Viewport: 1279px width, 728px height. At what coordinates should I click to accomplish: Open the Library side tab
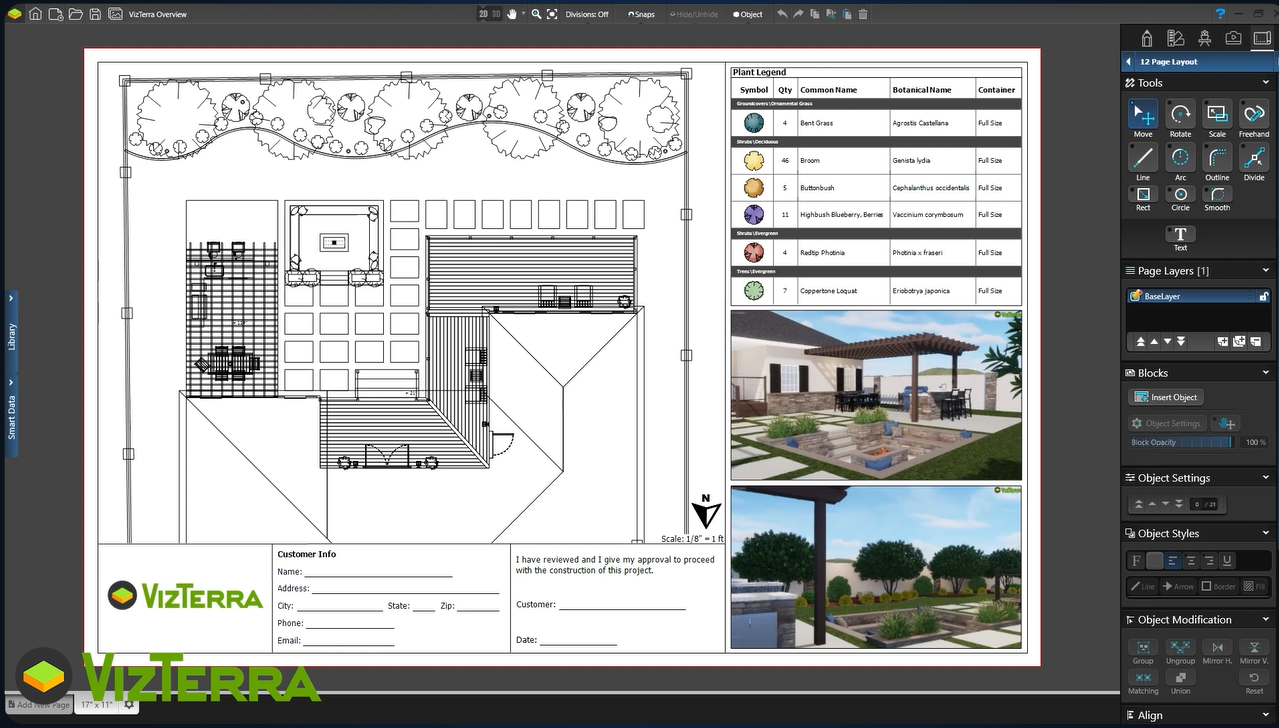coord(11,330)
